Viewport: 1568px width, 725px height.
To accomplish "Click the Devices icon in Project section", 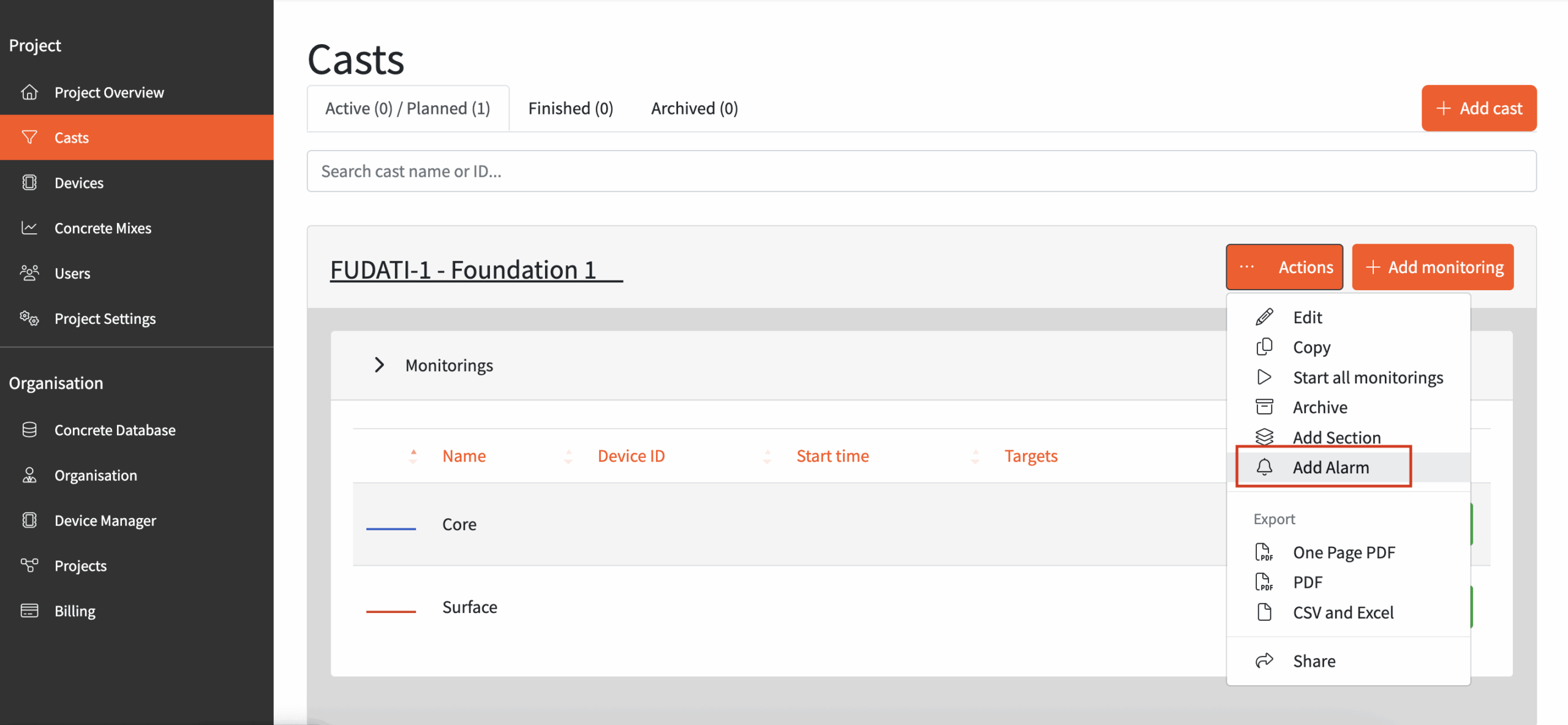I will point(29,182).
